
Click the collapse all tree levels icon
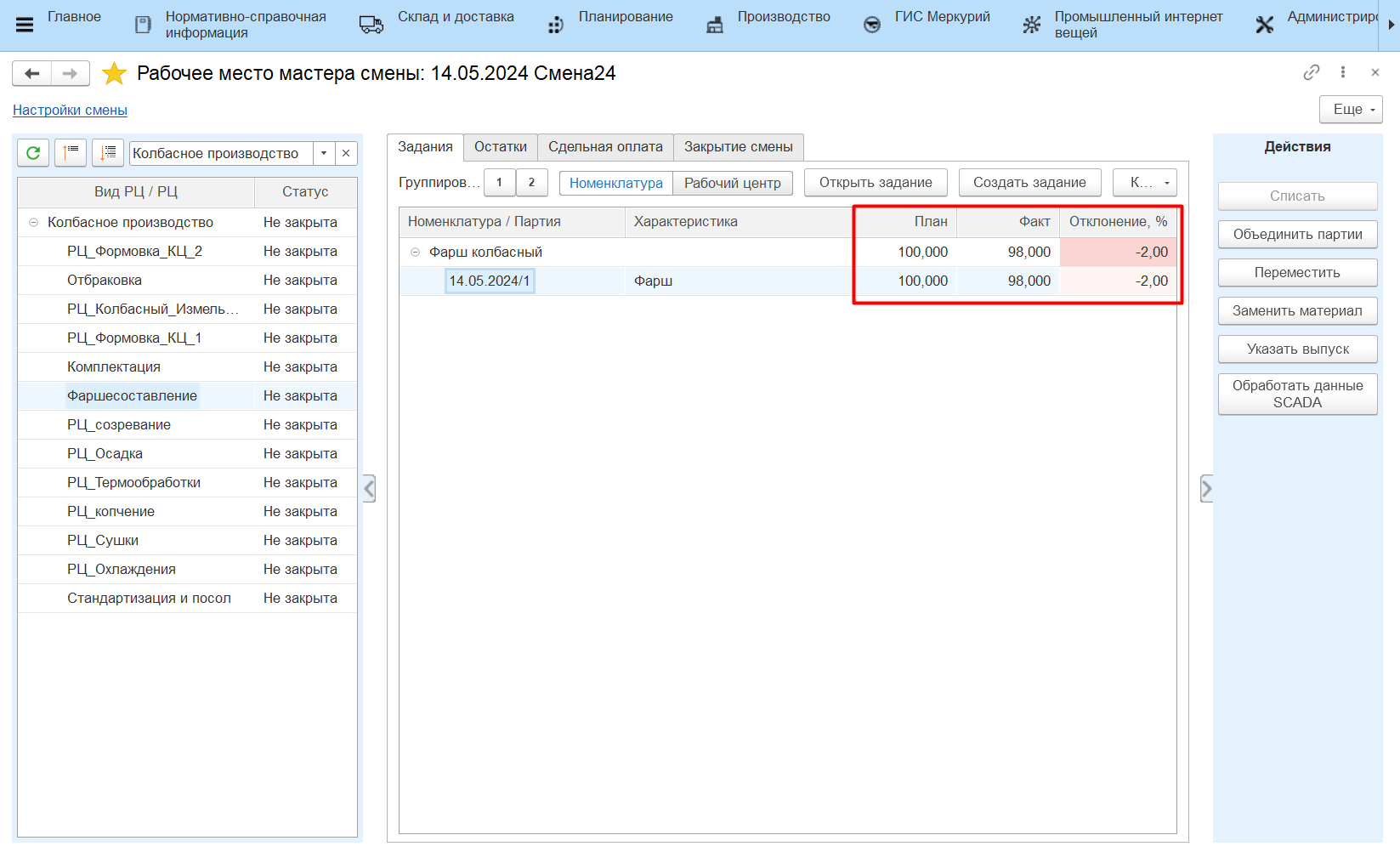pos(71,153)
